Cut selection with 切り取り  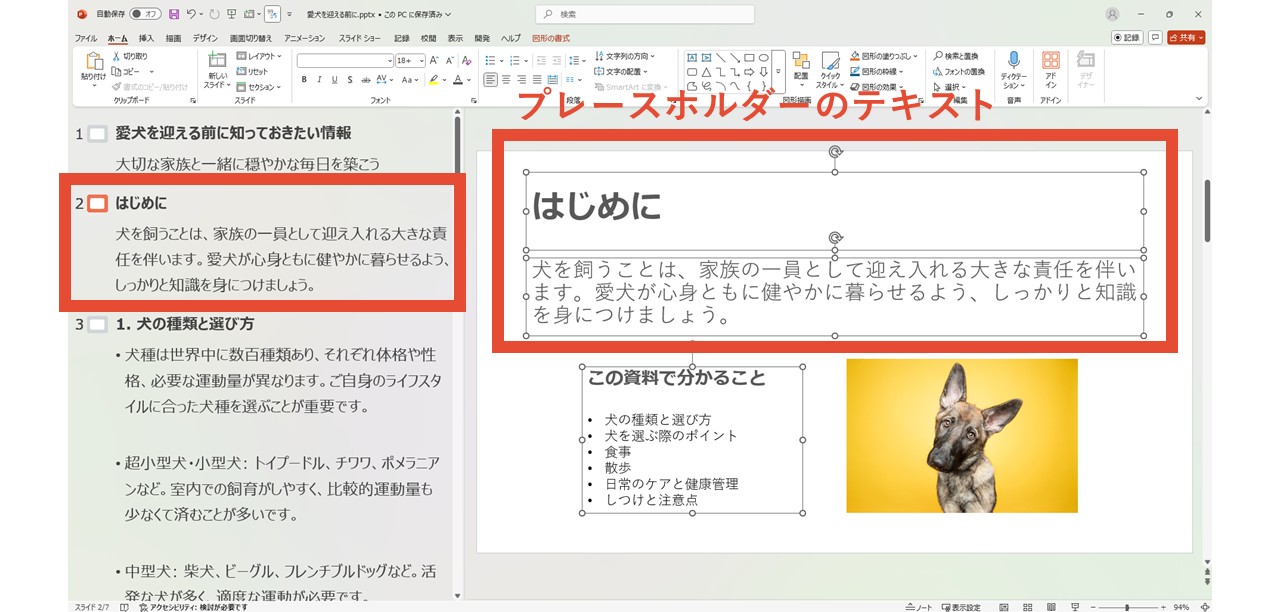(129, 57)
